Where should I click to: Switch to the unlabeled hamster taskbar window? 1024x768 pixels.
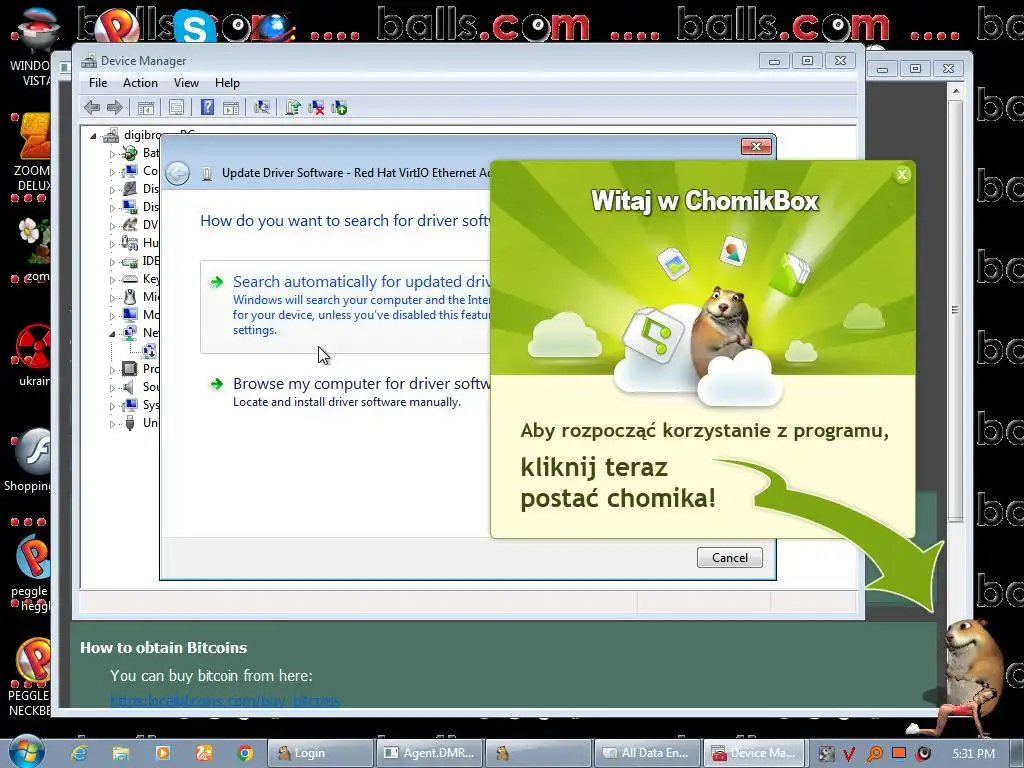pyautogui.click(x=537, y=753)
